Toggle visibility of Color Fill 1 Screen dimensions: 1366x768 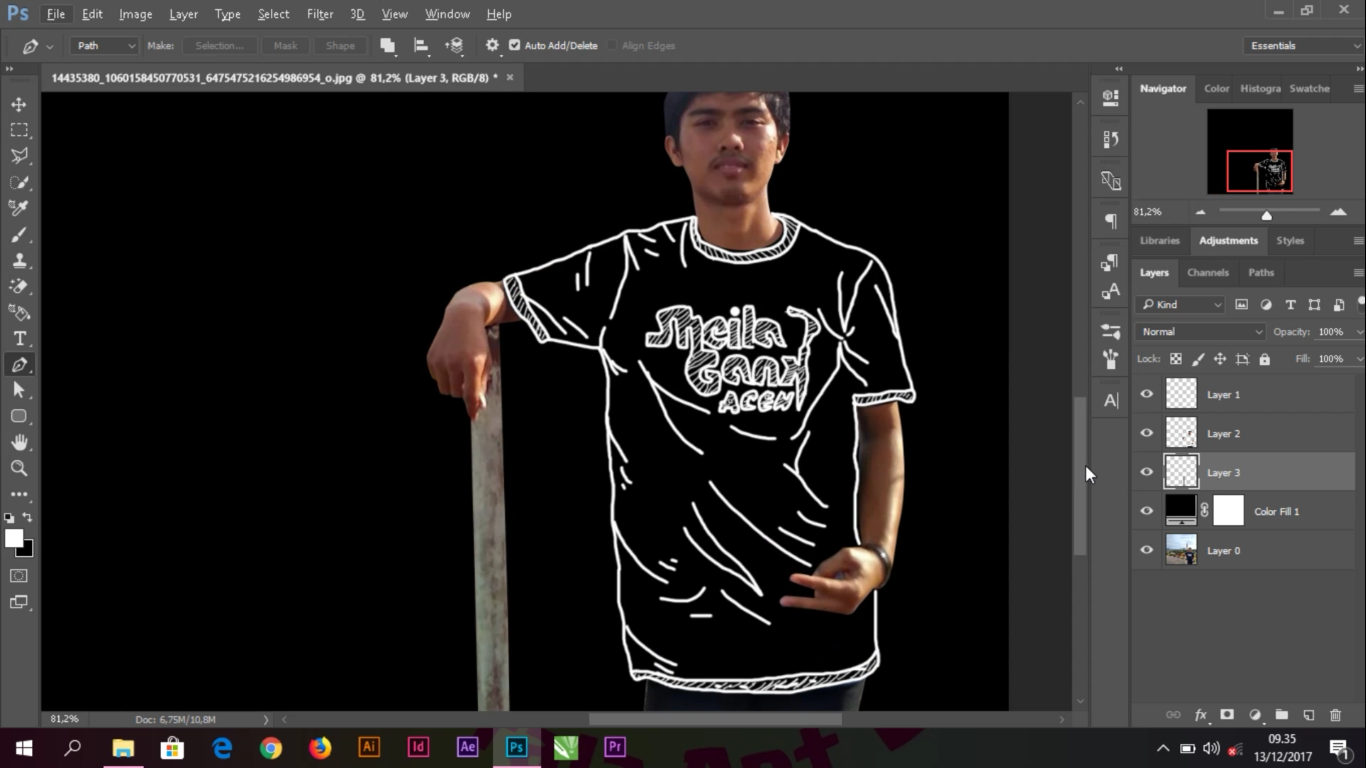(x=1147, y=511)
